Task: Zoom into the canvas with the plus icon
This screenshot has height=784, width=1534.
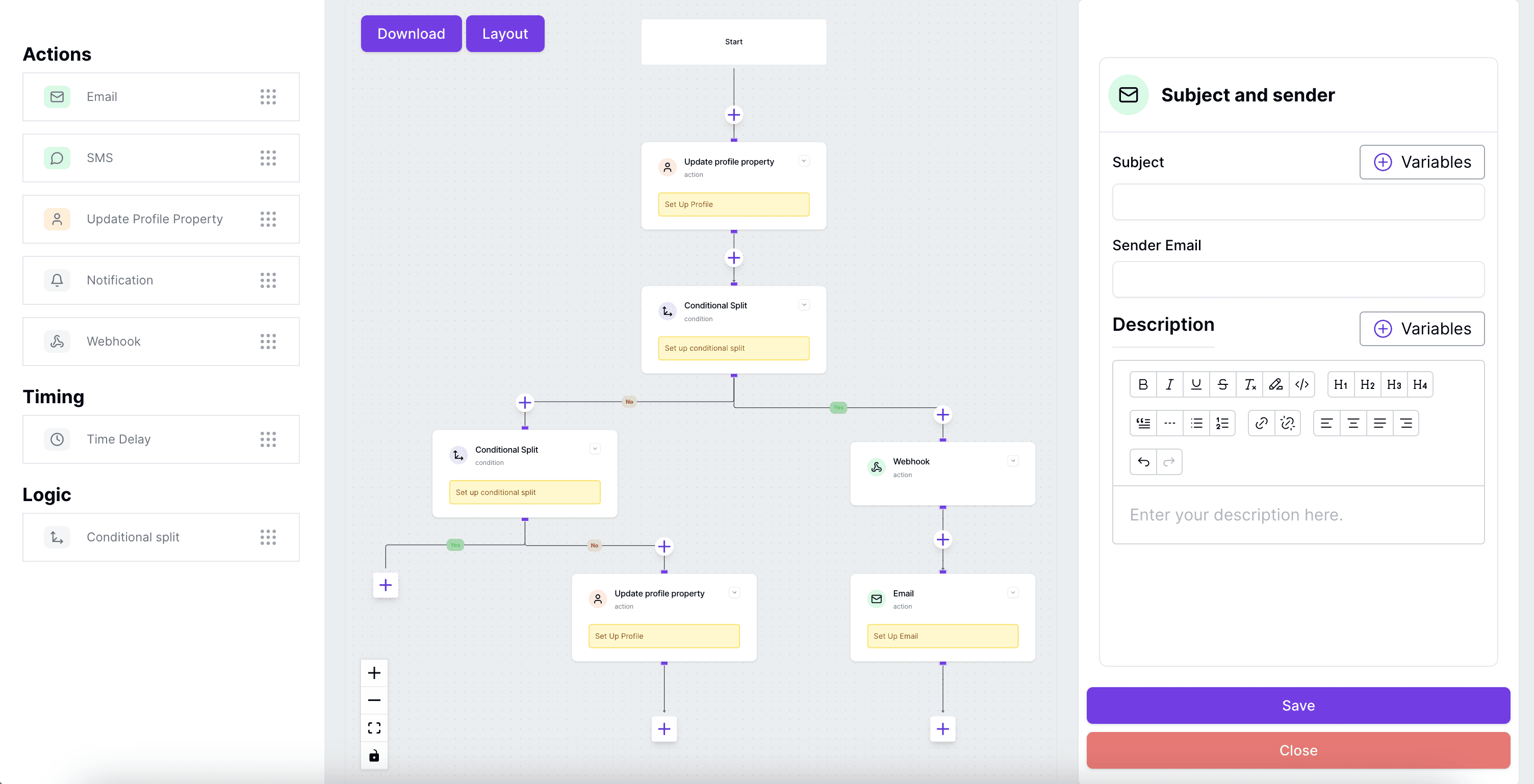Action: [x=374, y=673]
